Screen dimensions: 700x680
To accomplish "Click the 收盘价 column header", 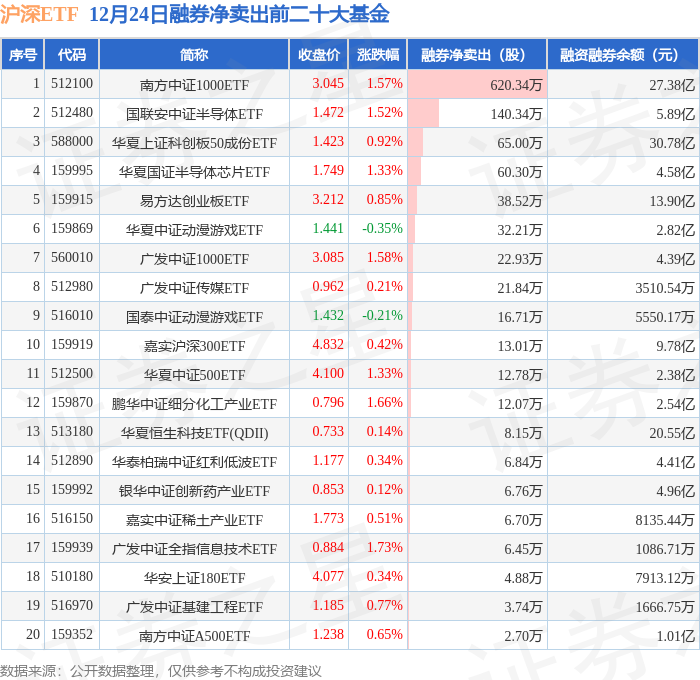I will tap(319, 54).
